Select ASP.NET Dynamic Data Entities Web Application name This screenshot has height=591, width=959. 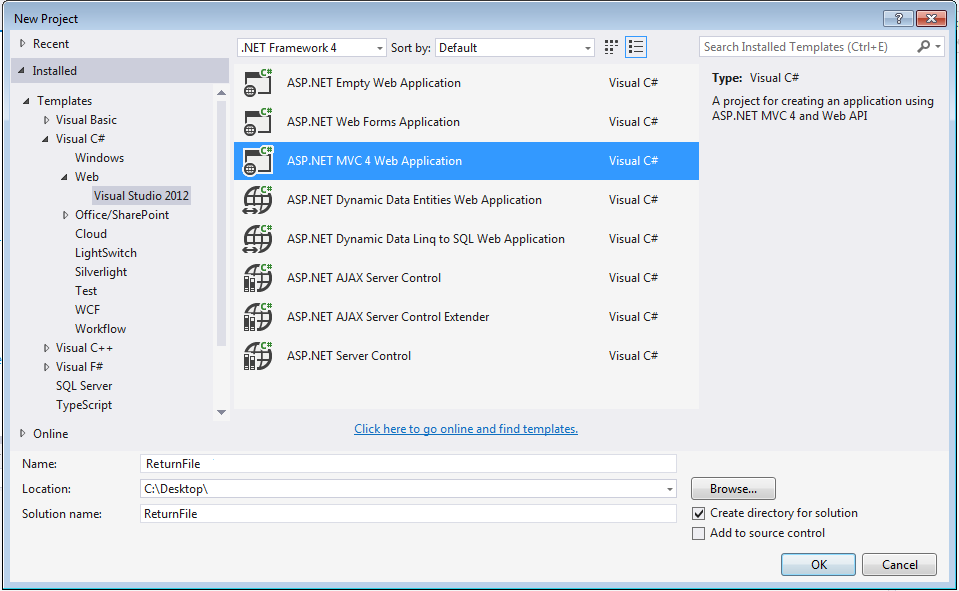(414, 200)
